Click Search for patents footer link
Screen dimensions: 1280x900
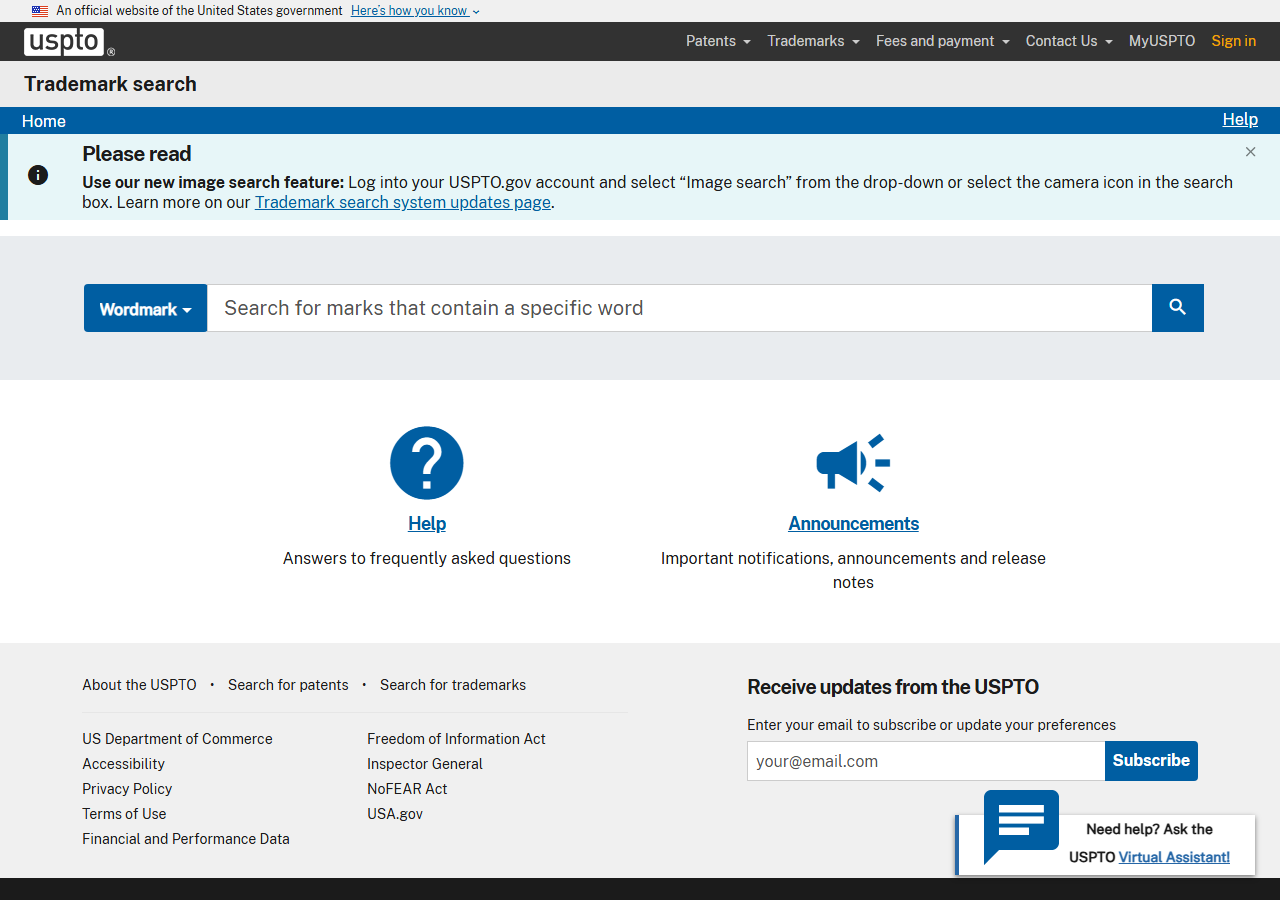pos(288,685)
